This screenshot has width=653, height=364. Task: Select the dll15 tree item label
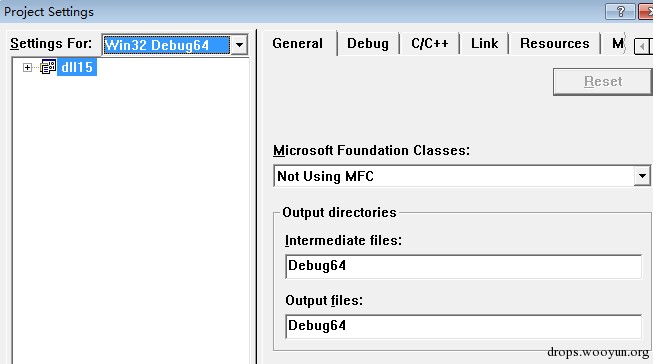(77, 67)
